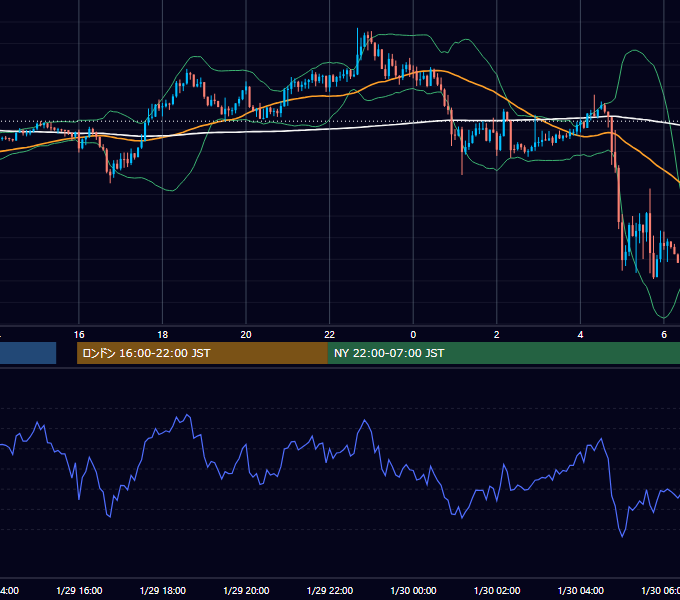Click the 20 hour label on price chart axis
The image size is (680, 600).
tap(246, 334)
